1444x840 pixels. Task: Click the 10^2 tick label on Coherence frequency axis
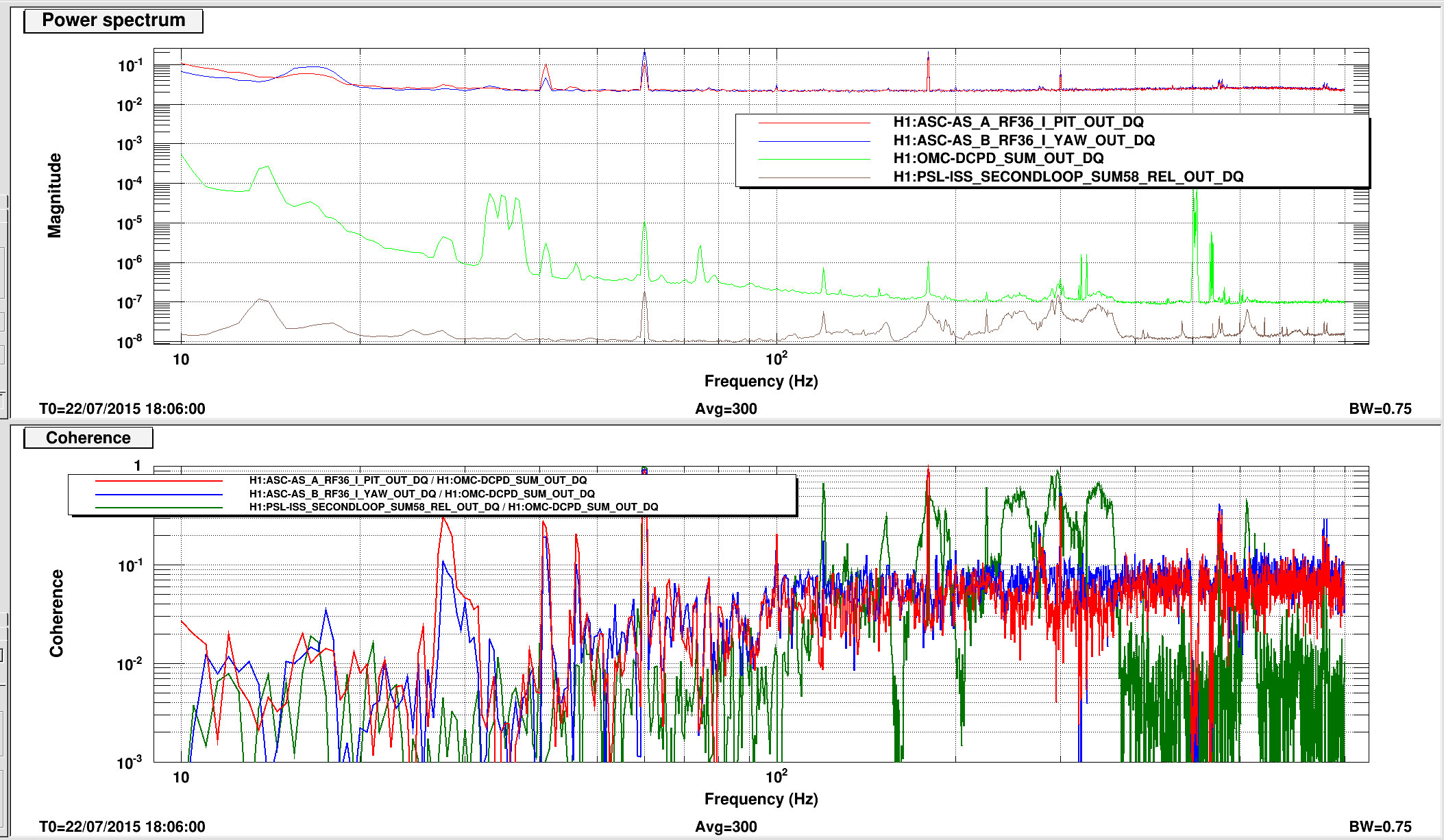[x=776, y=776]
